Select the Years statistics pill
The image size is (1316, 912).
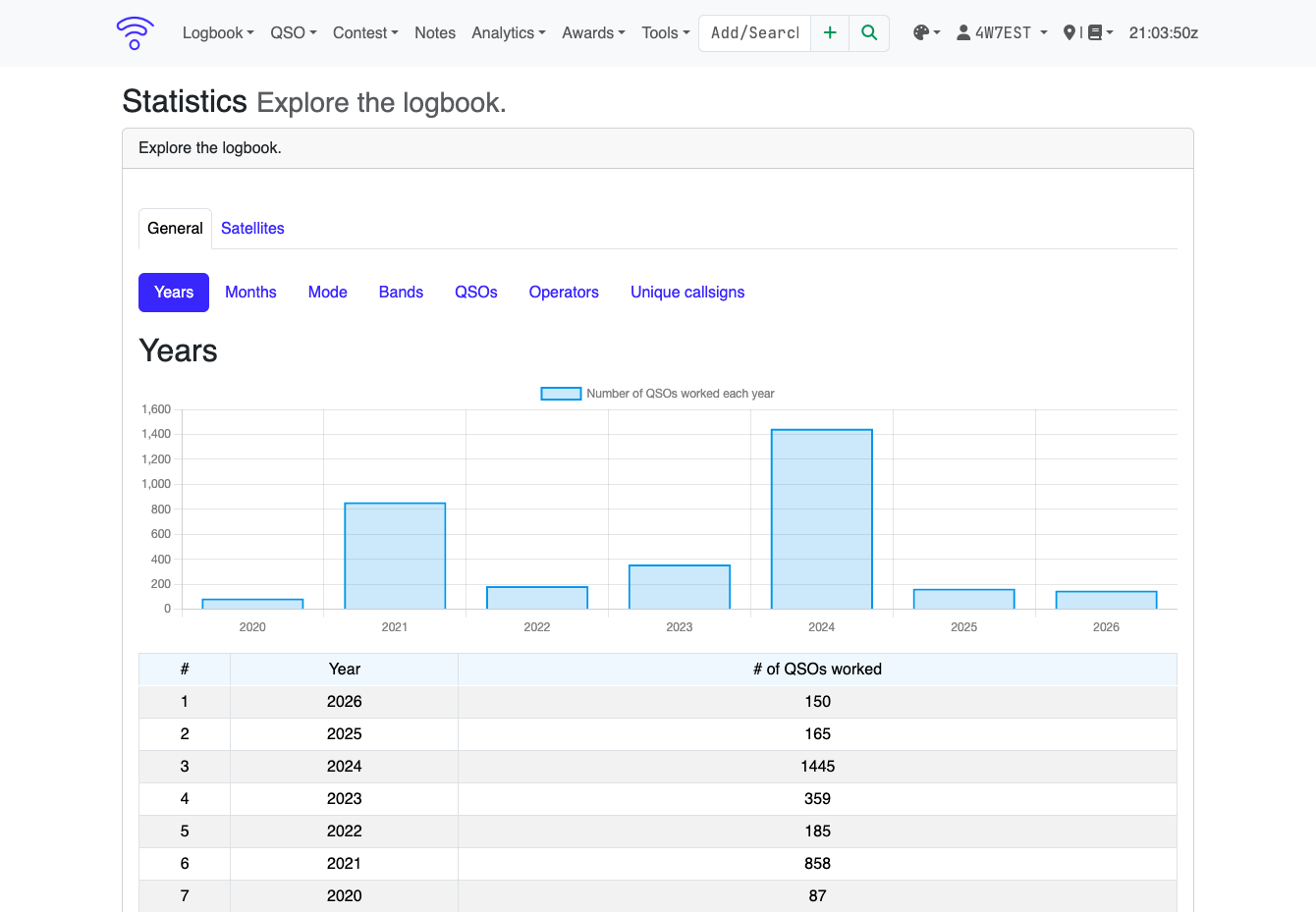pos(174,293)
